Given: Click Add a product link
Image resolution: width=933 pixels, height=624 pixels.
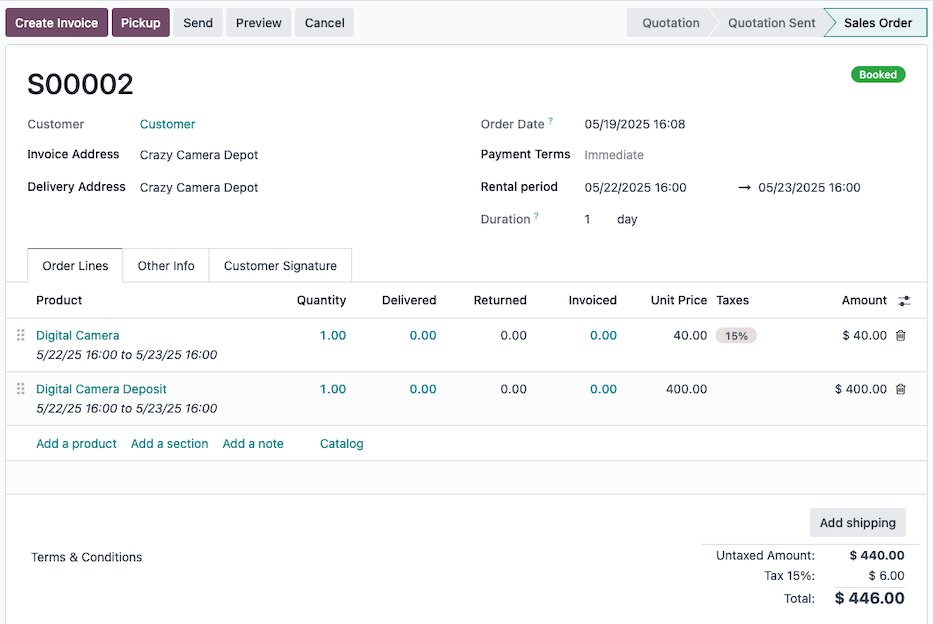Looking at the screenshot, I should pos(76,444).
